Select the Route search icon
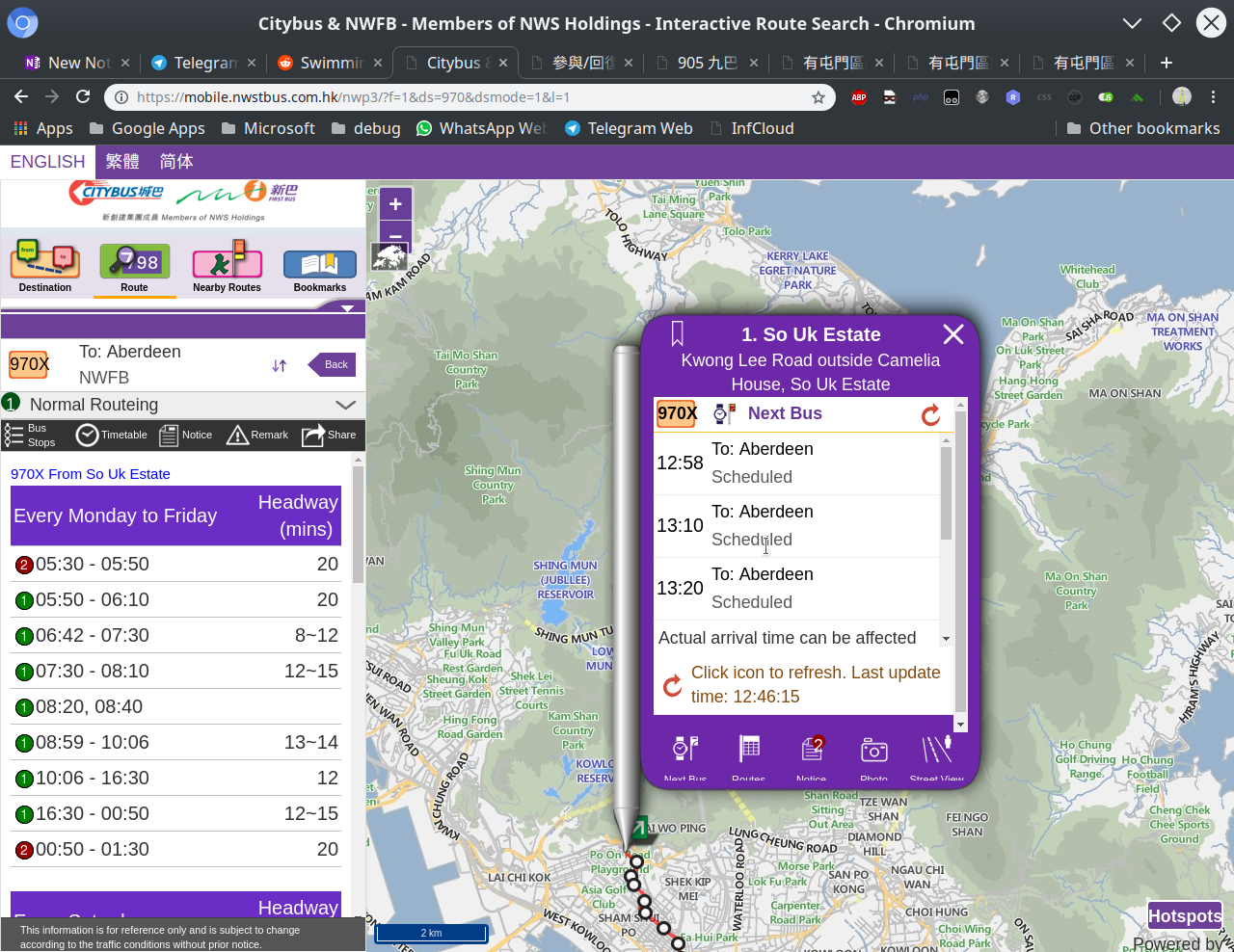Image resolution: width=1234 pixels, height=952 pixels. point(134,267)
